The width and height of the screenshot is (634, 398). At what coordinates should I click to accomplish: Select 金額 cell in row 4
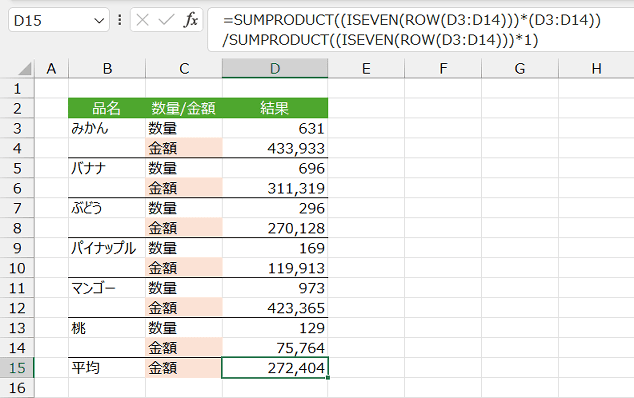(x=184, y=148)
